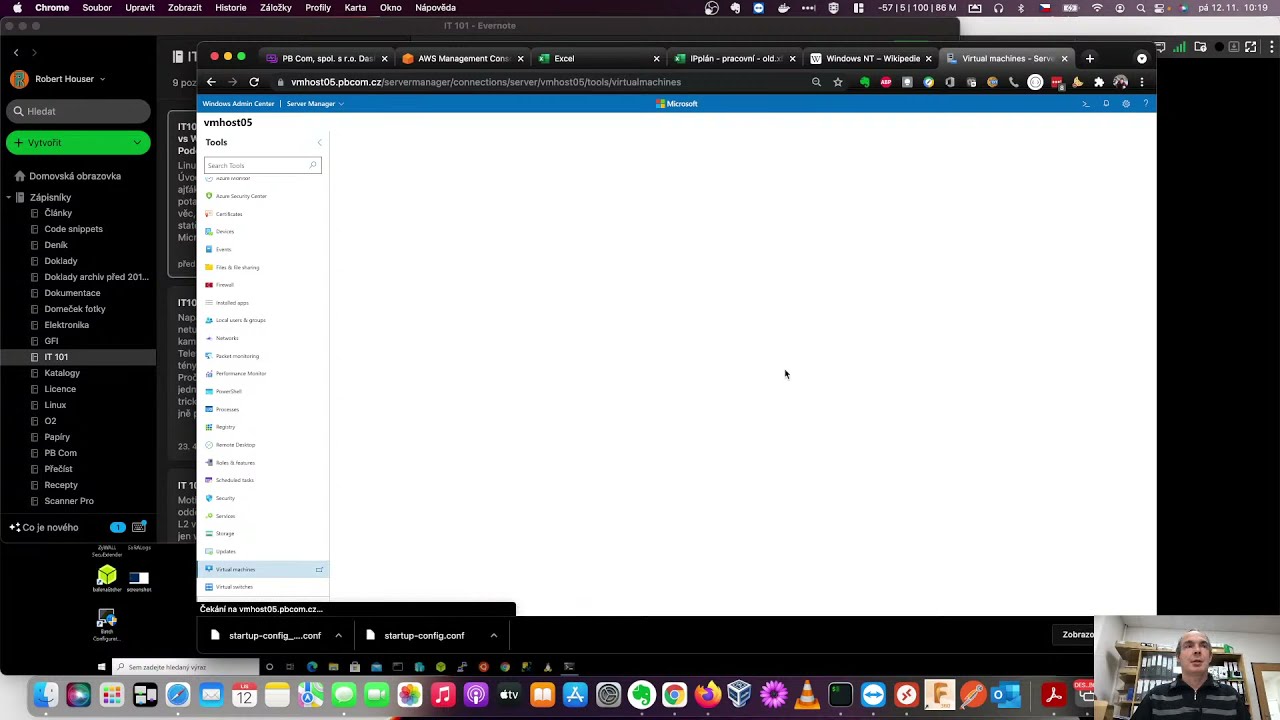1280x720 pixels.
Task: Open Historie menu in menu bar
Action: (231, 8)
